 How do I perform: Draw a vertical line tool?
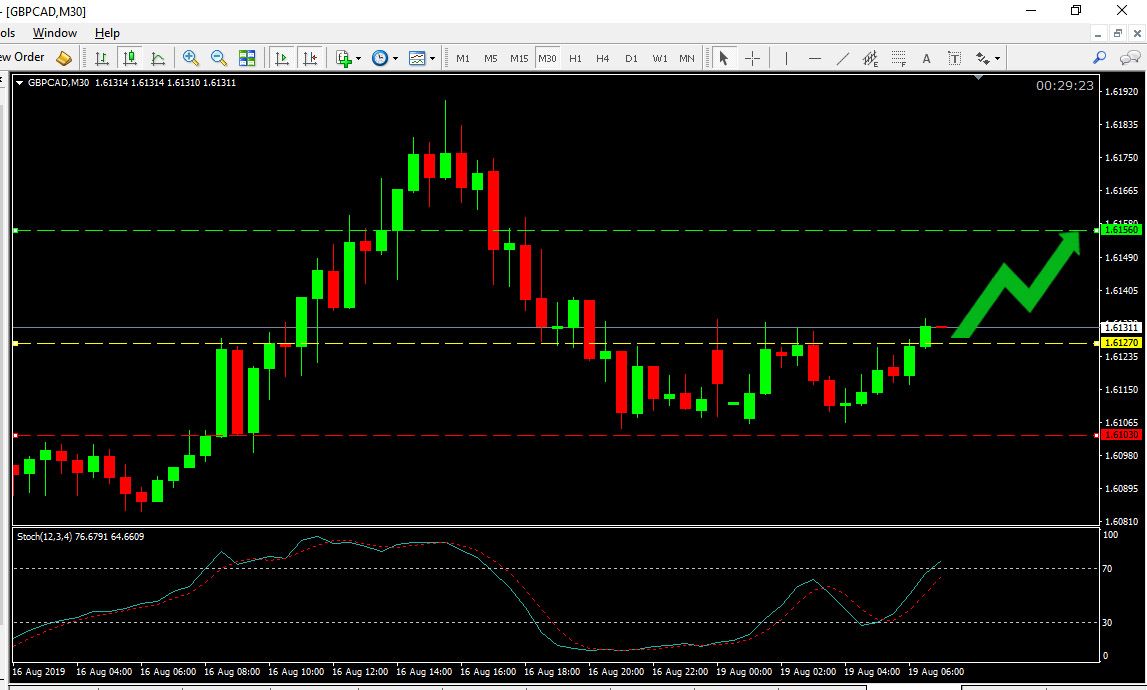coord(786,58)
